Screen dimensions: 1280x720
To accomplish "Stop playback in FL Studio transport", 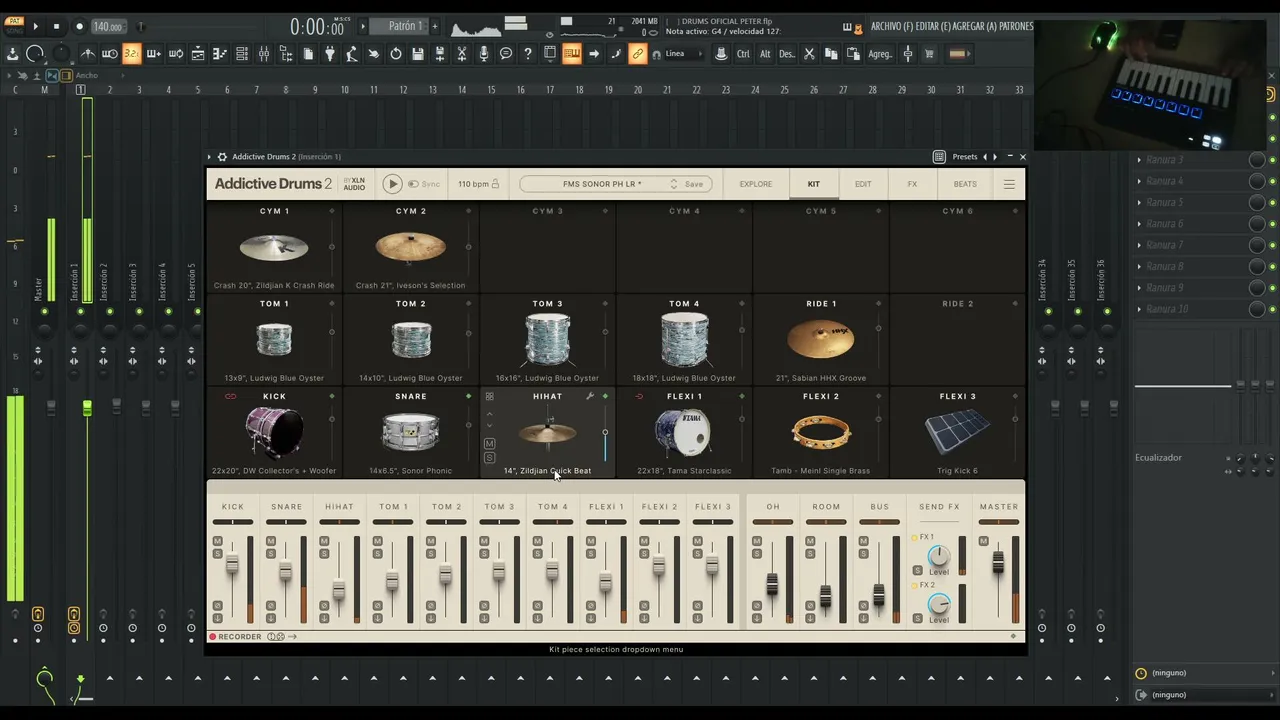I will click(56, 27).
